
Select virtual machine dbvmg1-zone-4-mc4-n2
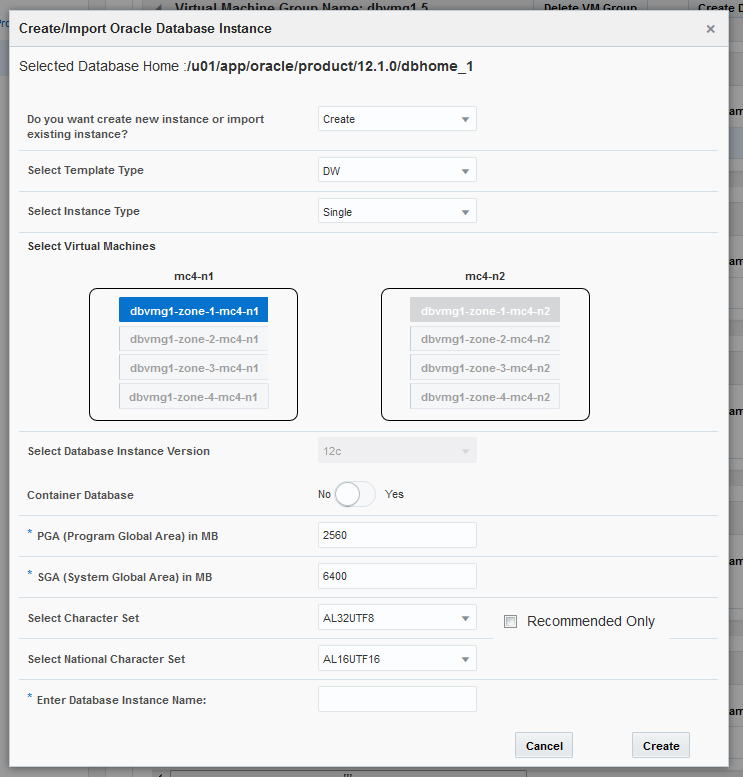(x=485, y=396)
